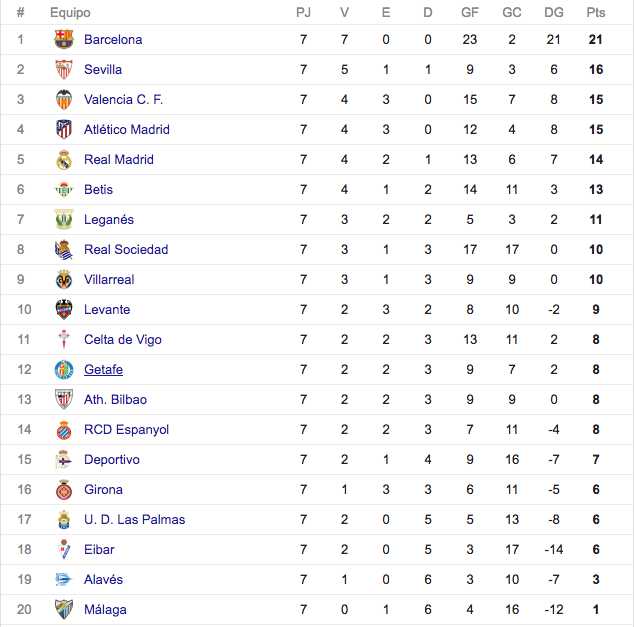Click Barcelona's 21 points value
The width and height of the screenshot is (634, 627).
tap(596, 39)
